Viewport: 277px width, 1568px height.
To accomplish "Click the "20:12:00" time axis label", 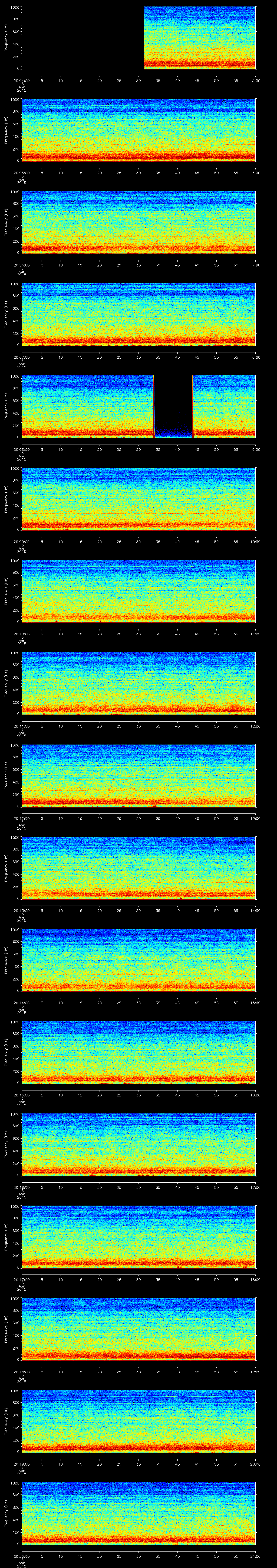I will [21, 818].
